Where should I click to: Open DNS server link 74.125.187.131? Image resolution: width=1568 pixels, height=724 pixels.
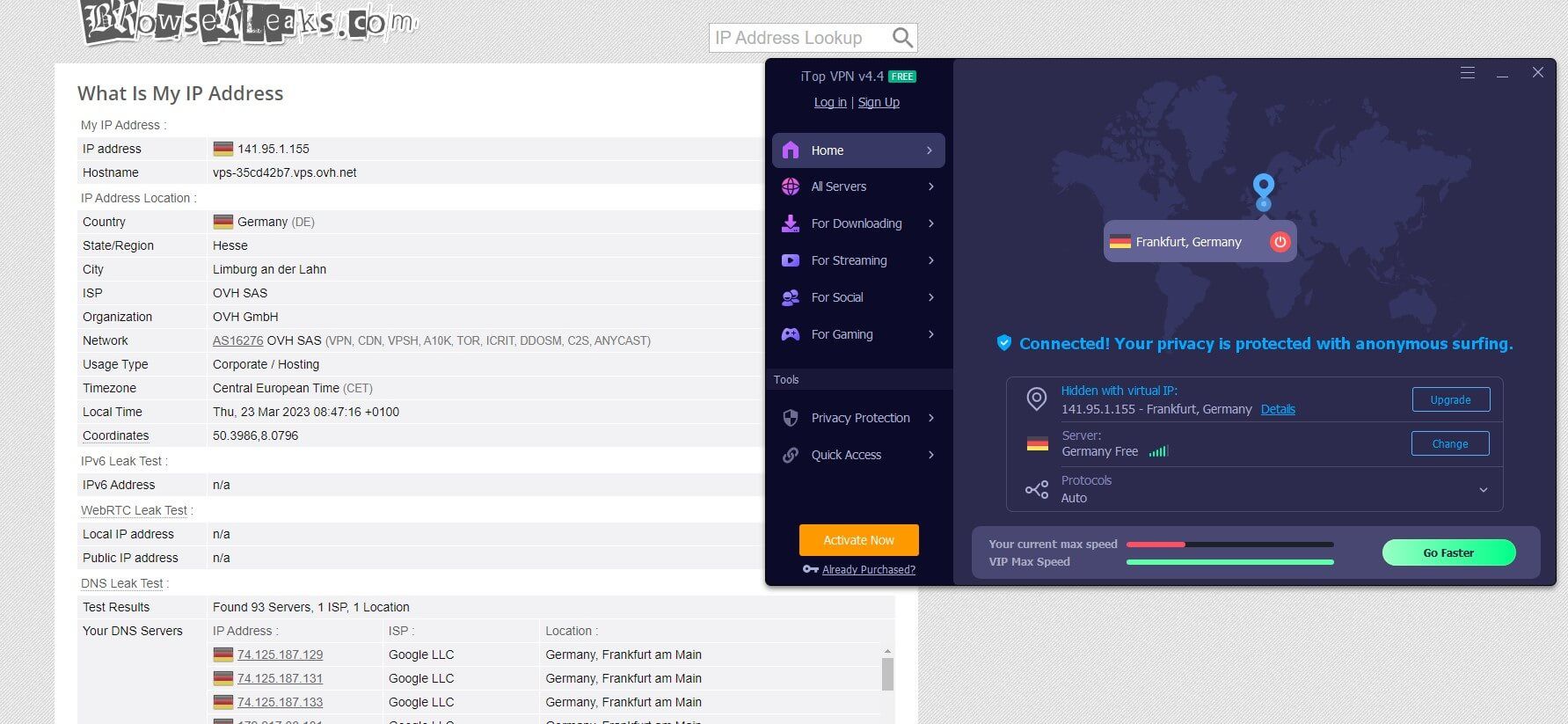tap(280, 678)
